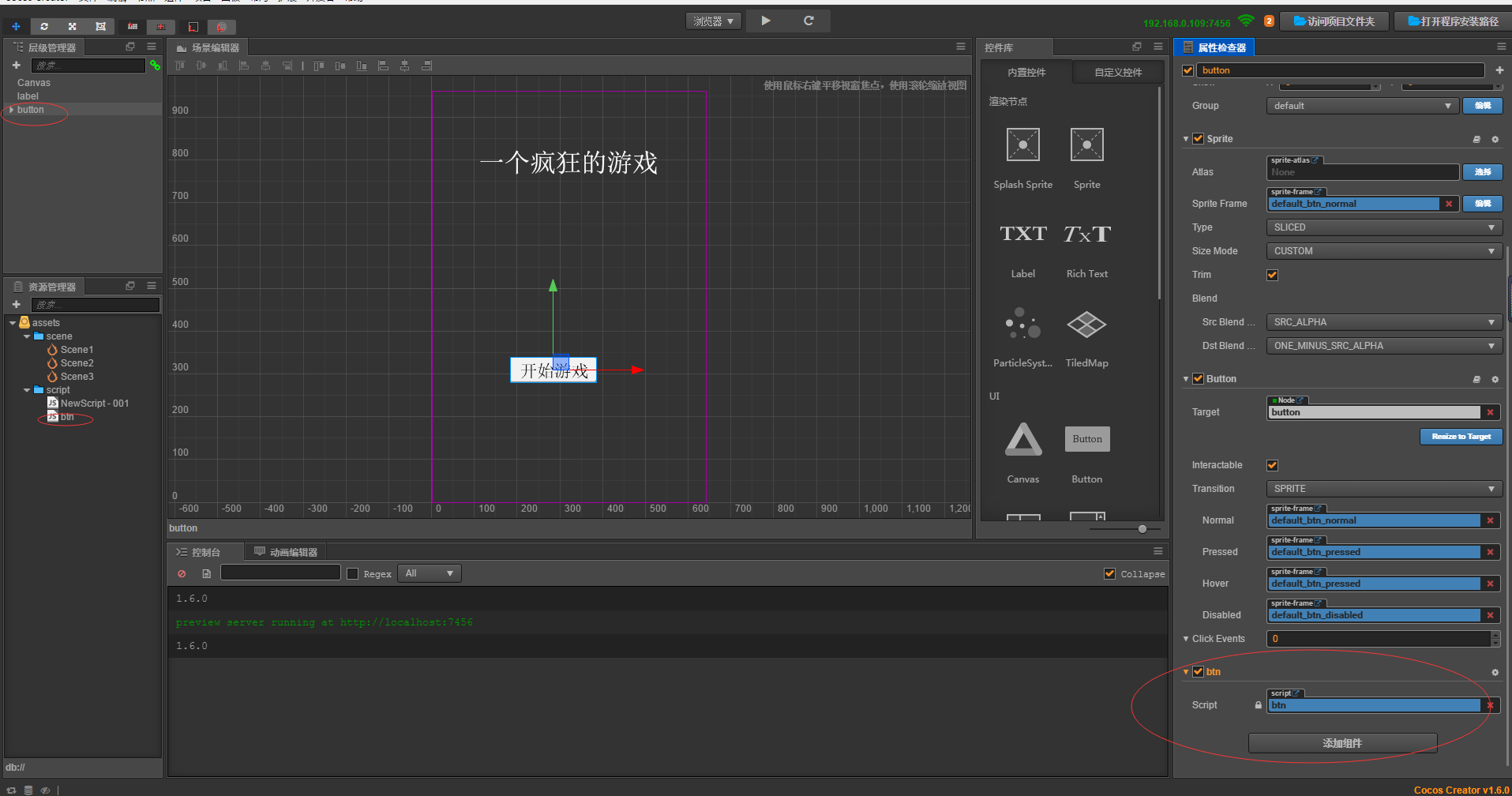The width and height of the screenshot is (1512, 796).
Task: Click the hierarchy search field
Action: [x=88, y=66]
